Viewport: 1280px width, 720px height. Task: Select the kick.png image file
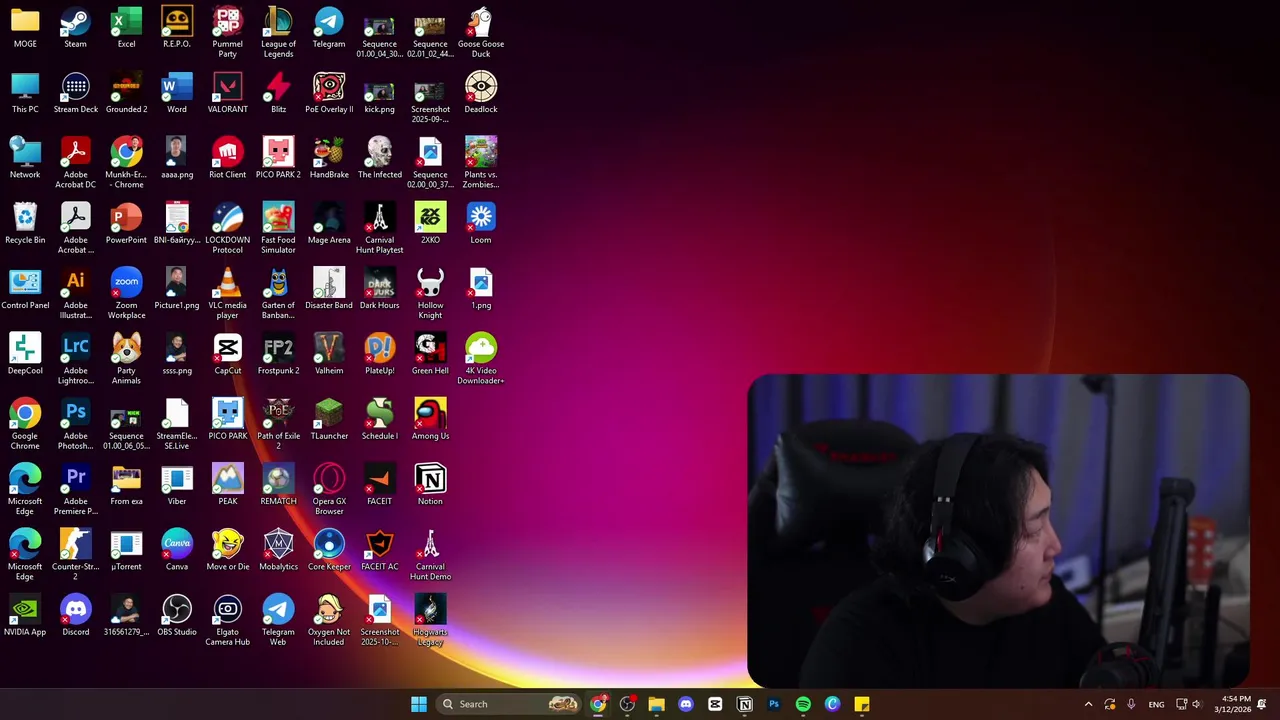(x=380, y=93)
